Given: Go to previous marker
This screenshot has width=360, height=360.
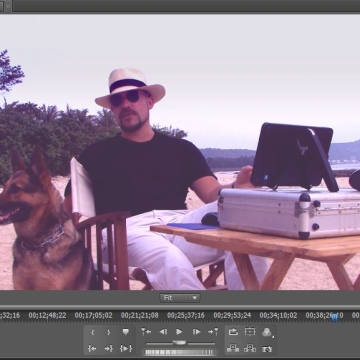Looking at the screenshot, I should tap(146, 332).
